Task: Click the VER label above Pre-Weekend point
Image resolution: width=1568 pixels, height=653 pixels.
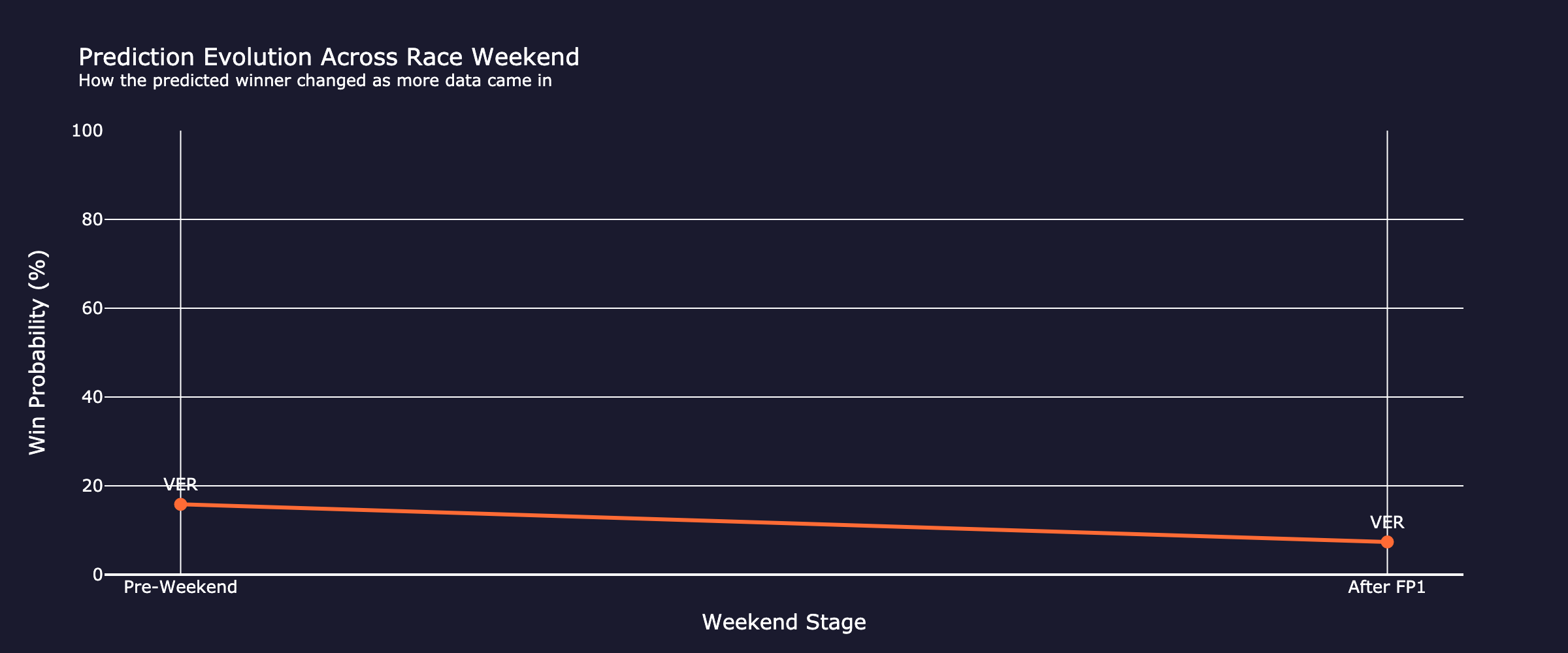Action: coord(180,485)
